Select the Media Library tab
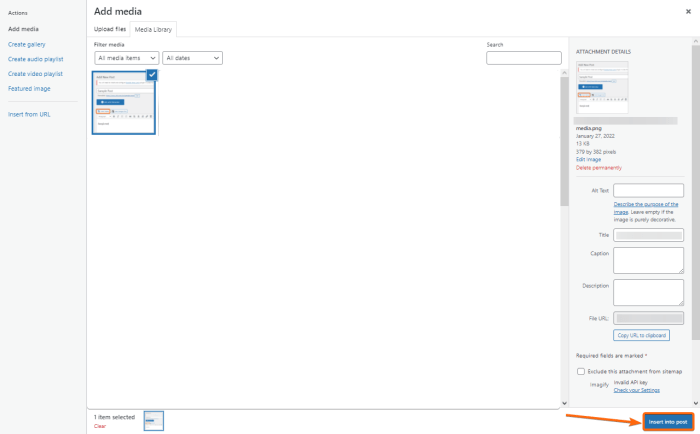Image resolution: width=700 pixels, height=434 pixels. coord(152,30)
